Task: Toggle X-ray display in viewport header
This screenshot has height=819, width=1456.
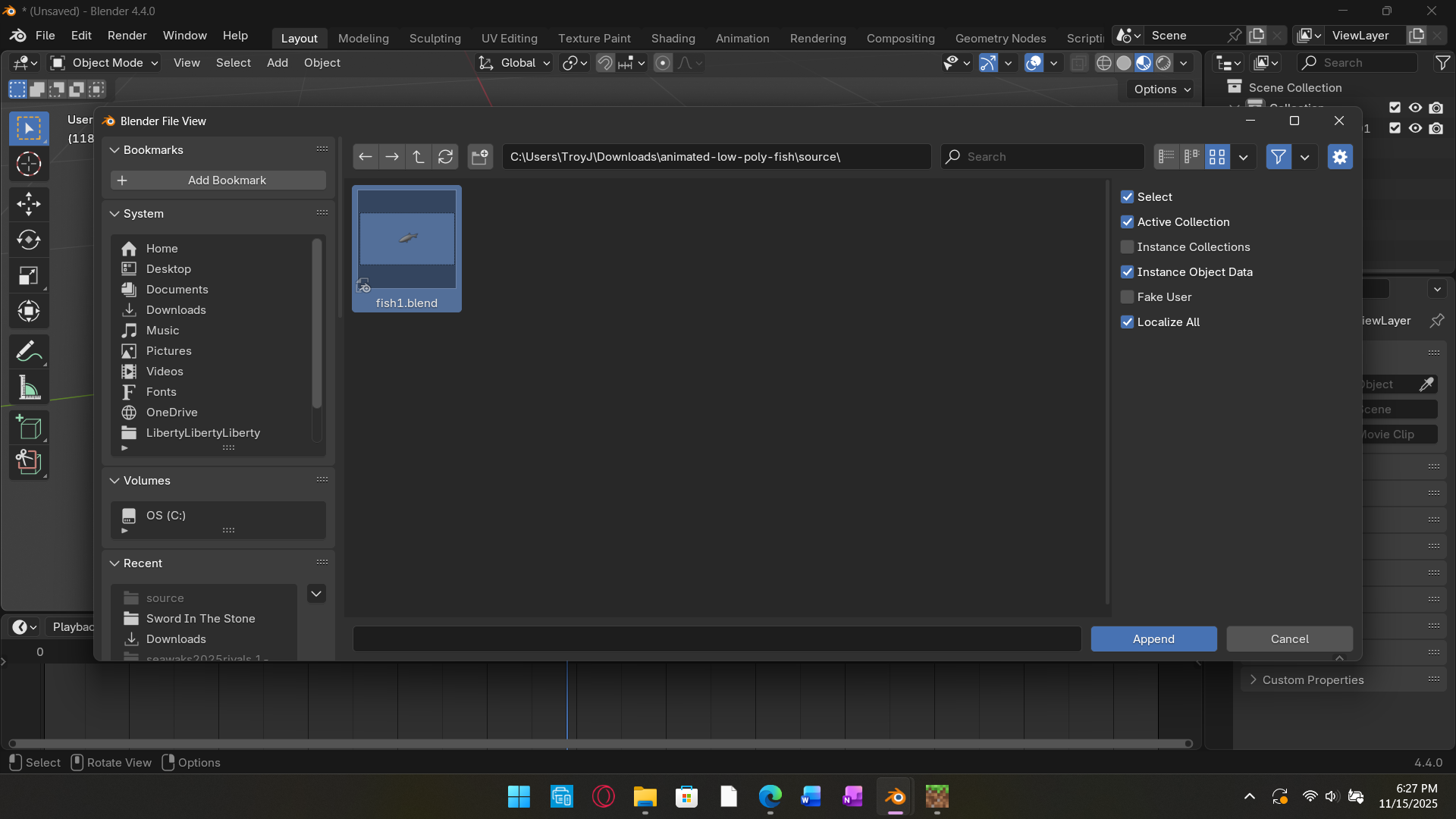Action: 1078,63
